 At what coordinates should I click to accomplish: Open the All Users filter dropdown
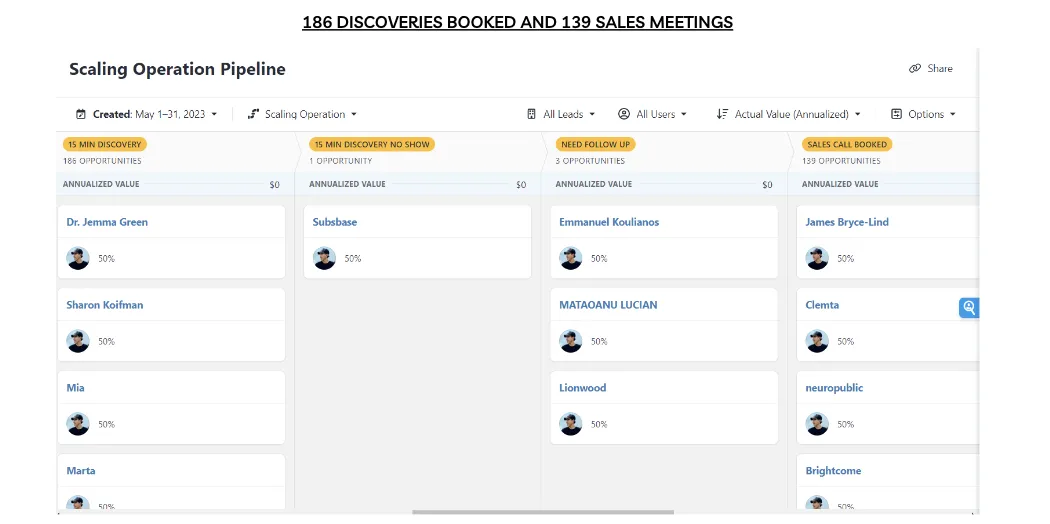tap(661, 114)
